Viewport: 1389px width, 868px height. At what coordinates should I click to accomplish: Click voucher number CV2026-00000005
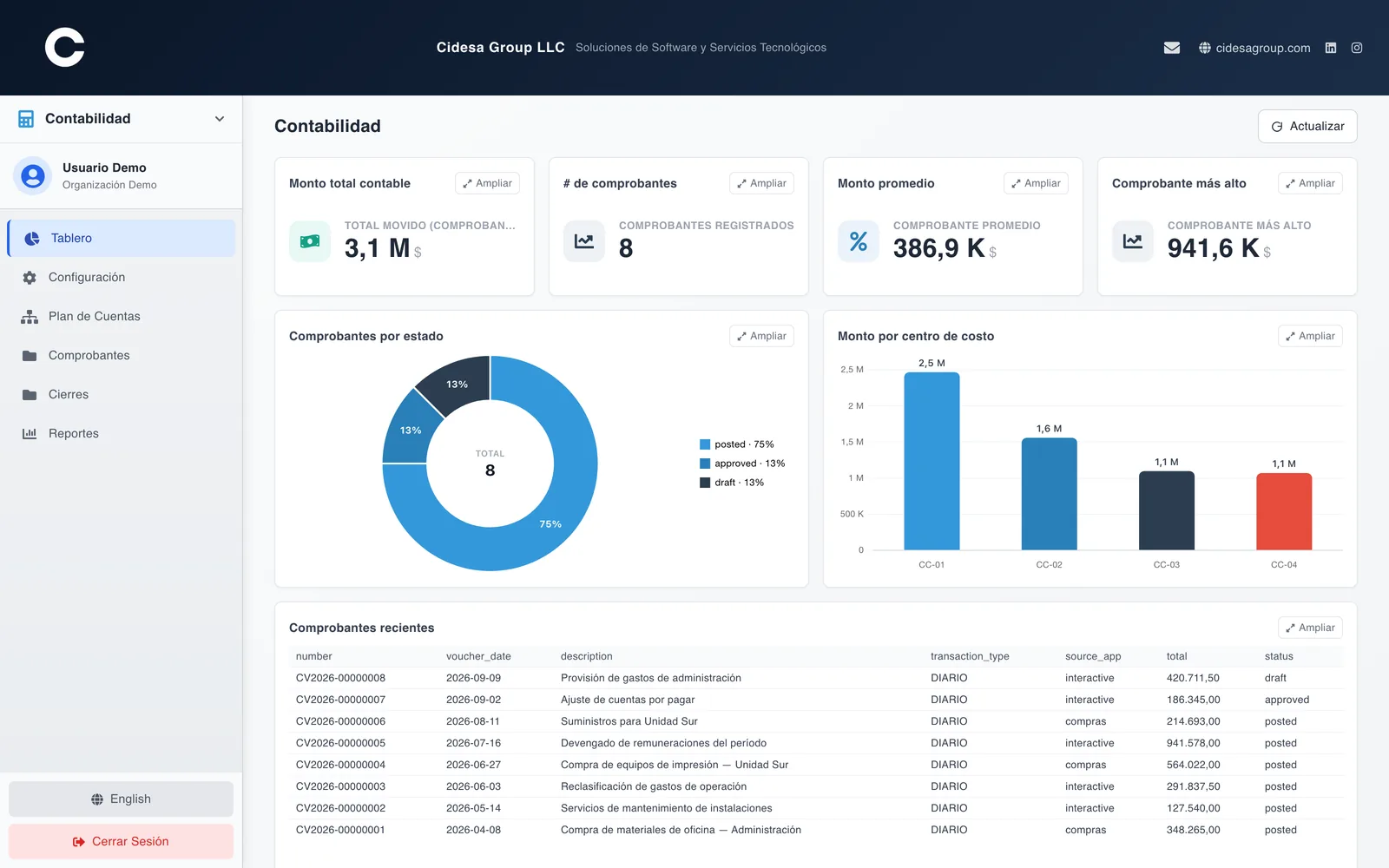click(x=340, y=743)
